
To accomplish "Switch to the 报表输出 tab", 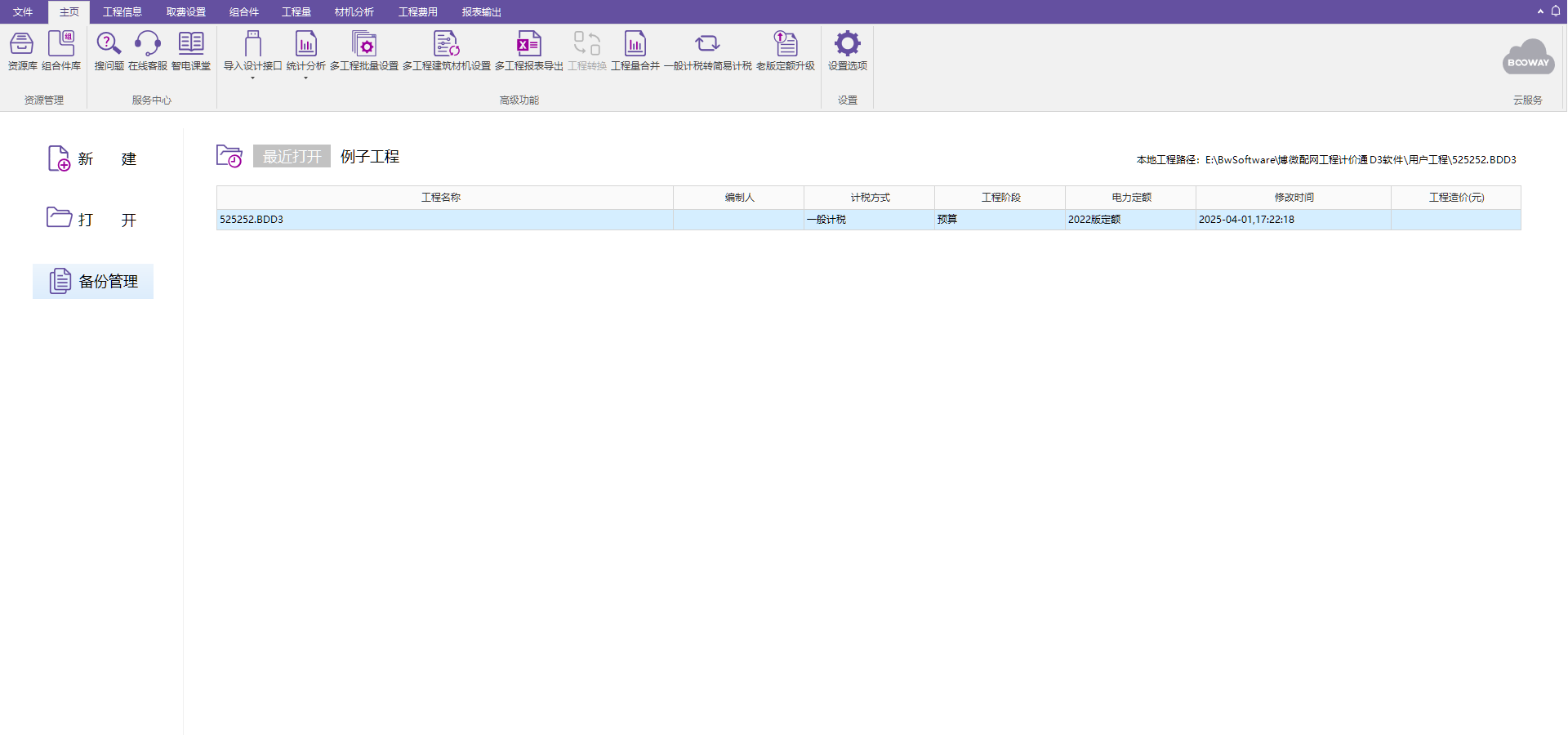I will pos(482,12).
